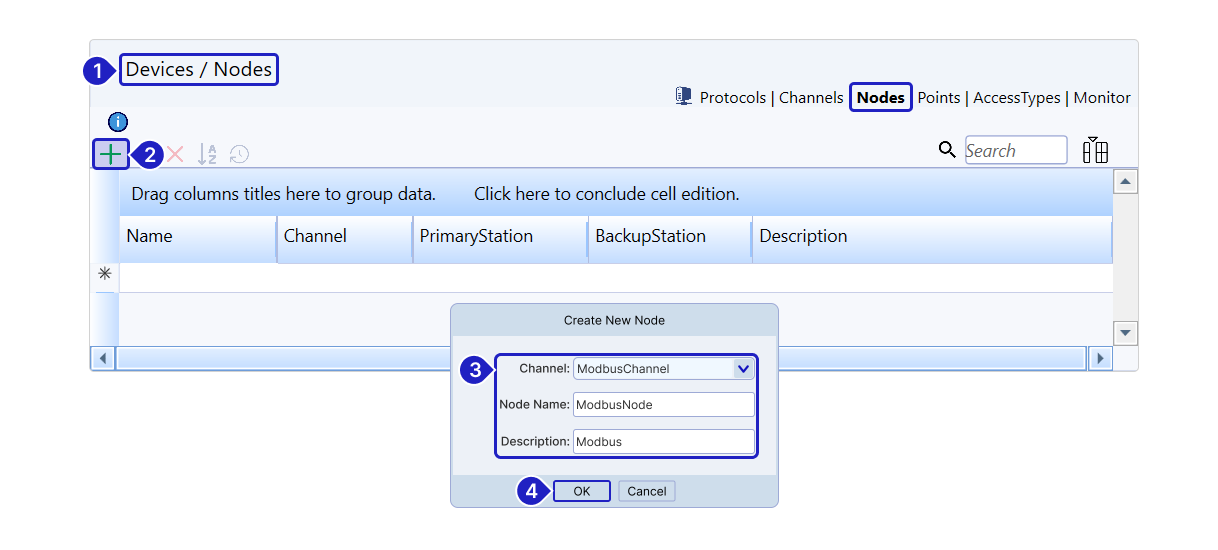Screen dimensions: 1218x550
Task: Click the red X delete icon
Action: (x=176, y=154)
